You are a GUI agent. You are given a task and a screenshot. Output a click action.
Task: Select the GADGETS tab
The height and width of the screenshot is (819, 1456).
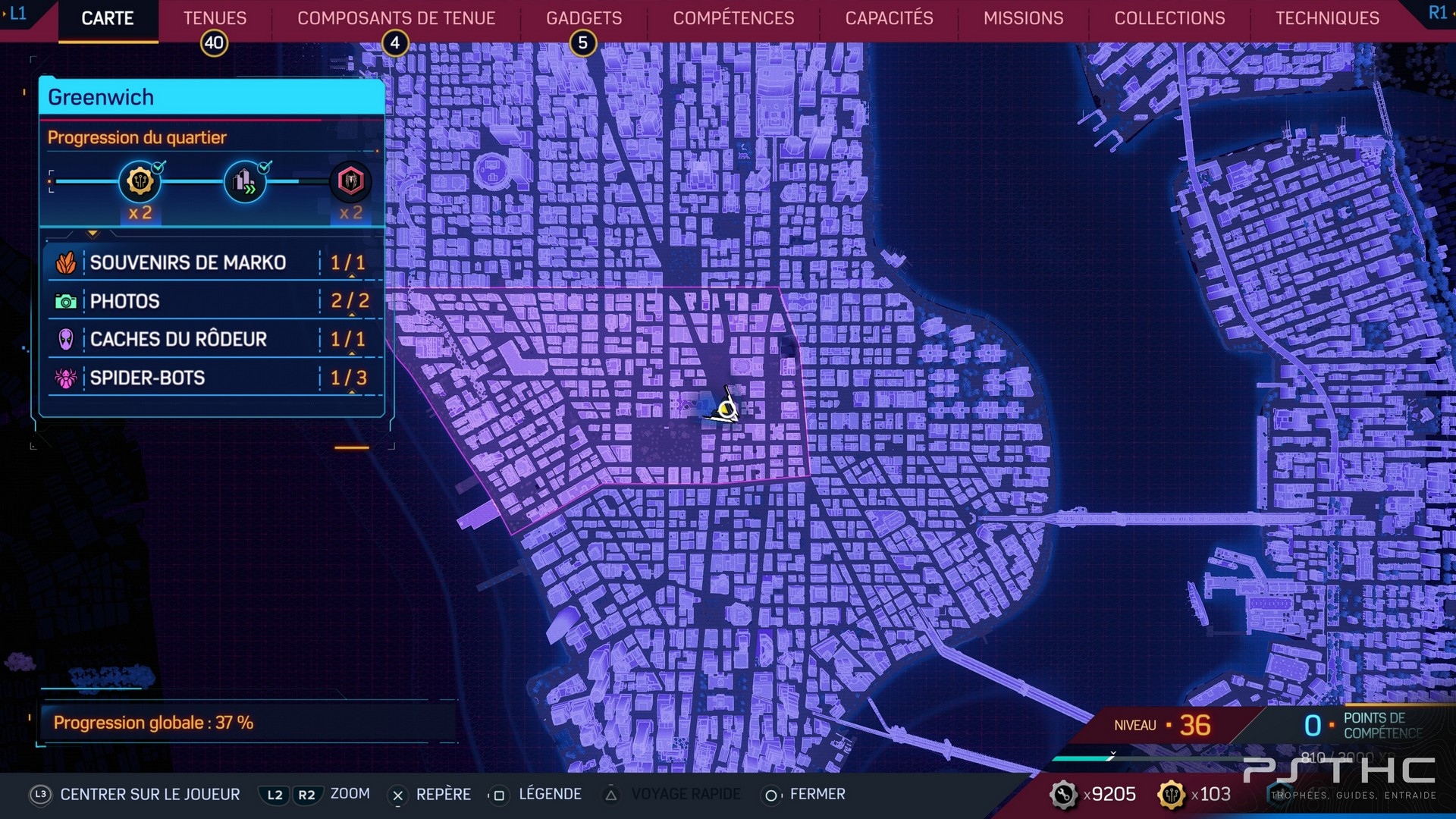[x=584, y=19]
